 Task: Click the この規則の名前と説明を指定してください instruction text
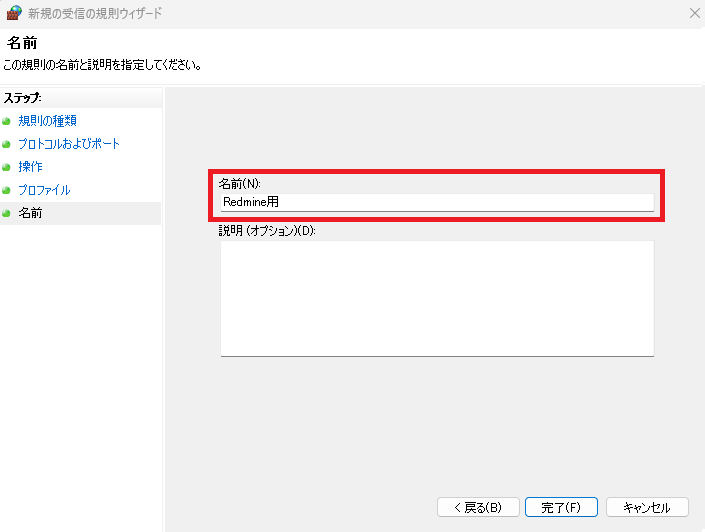coord(102,65)
